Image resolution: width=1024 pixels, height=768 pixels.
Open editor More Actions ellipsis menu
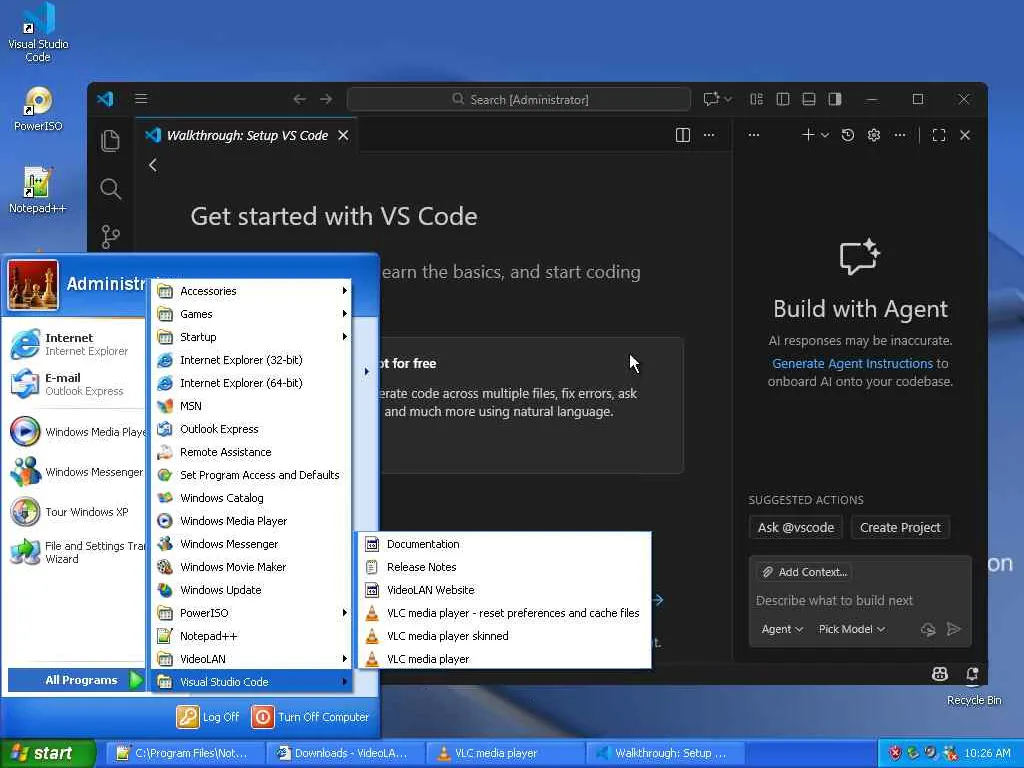pyautogui.click(x=709, y=135)
